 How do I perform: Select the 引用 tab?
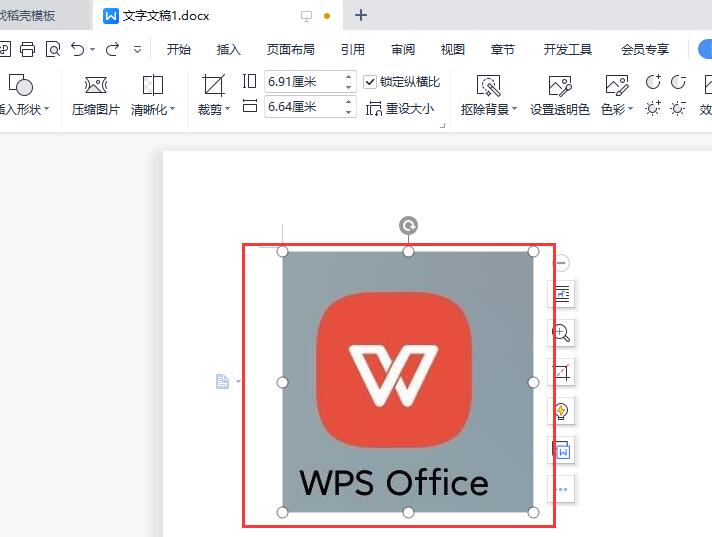tap(353, 49)
